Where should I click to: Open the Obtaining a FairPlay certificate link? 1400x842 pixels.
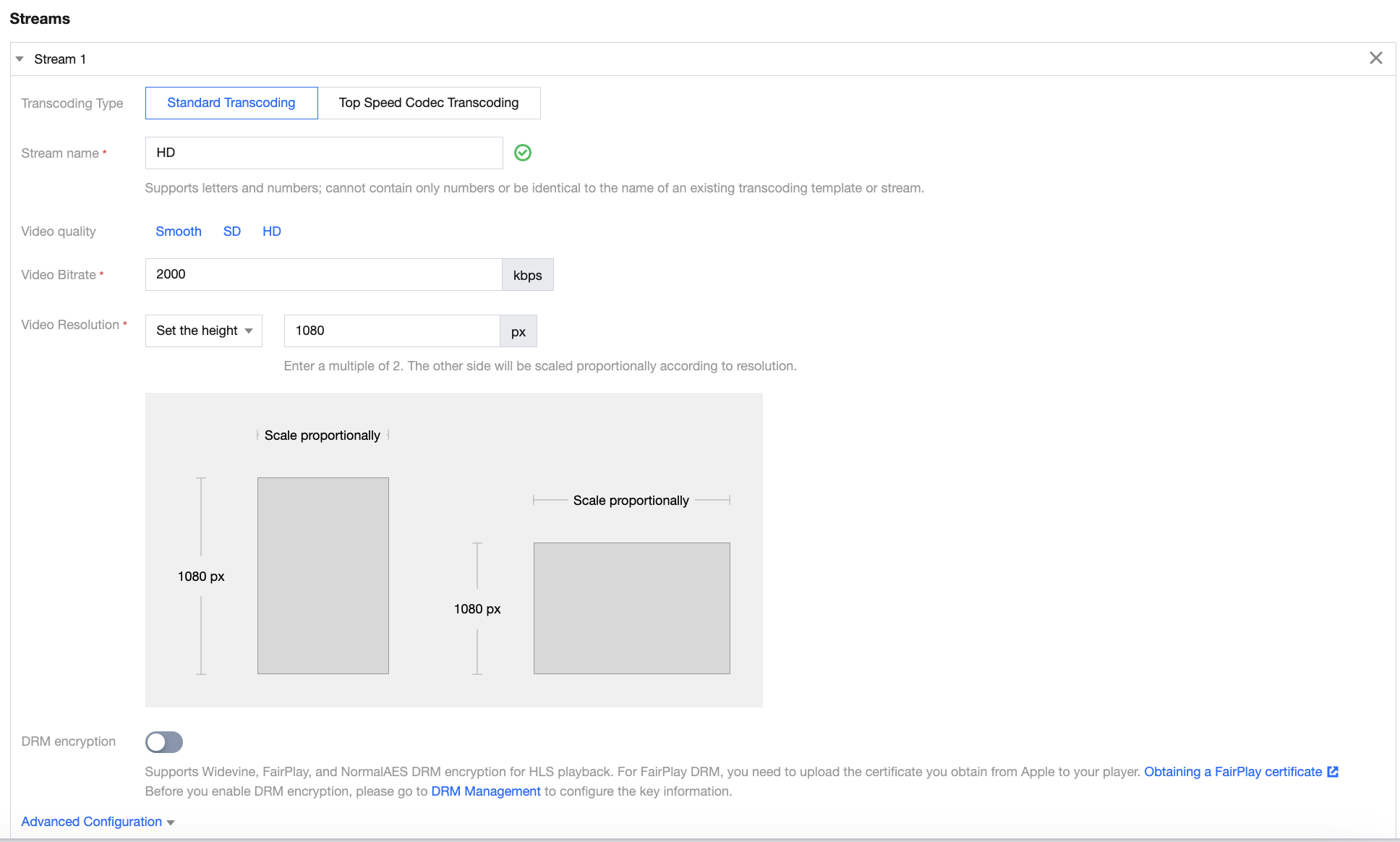[1233, 772]
